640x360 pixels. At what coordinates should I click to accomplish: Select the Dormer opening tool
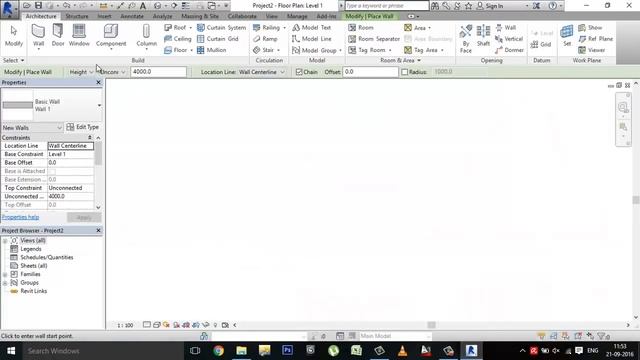(x=509, y=50)
